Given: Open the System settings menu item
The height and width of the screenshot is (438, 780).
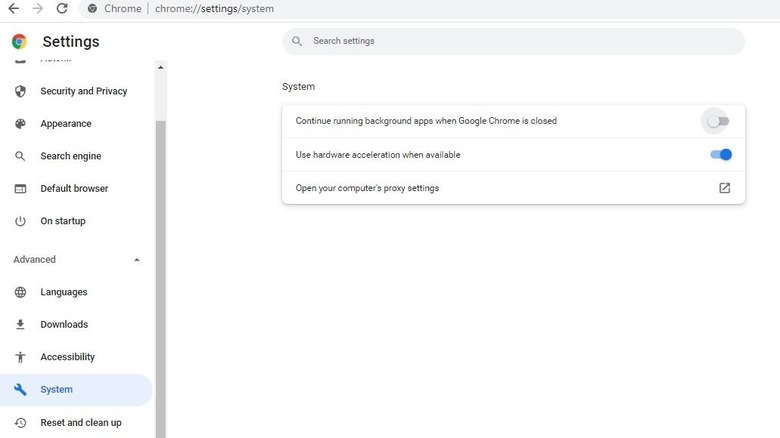Looking at the screenshot, I should [57, 390].
